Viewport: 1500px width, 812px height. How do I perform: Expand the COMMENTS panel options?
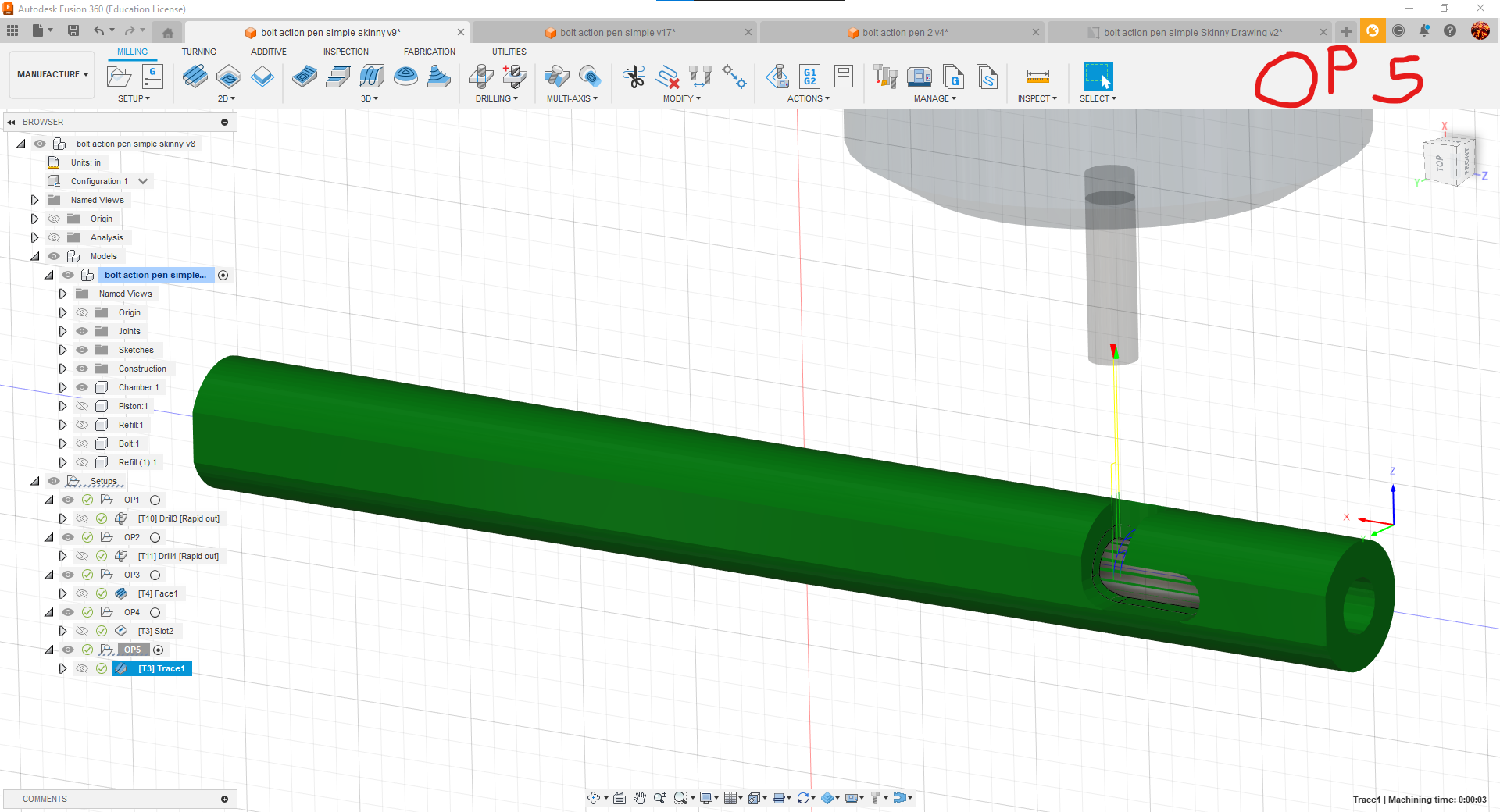224,799
